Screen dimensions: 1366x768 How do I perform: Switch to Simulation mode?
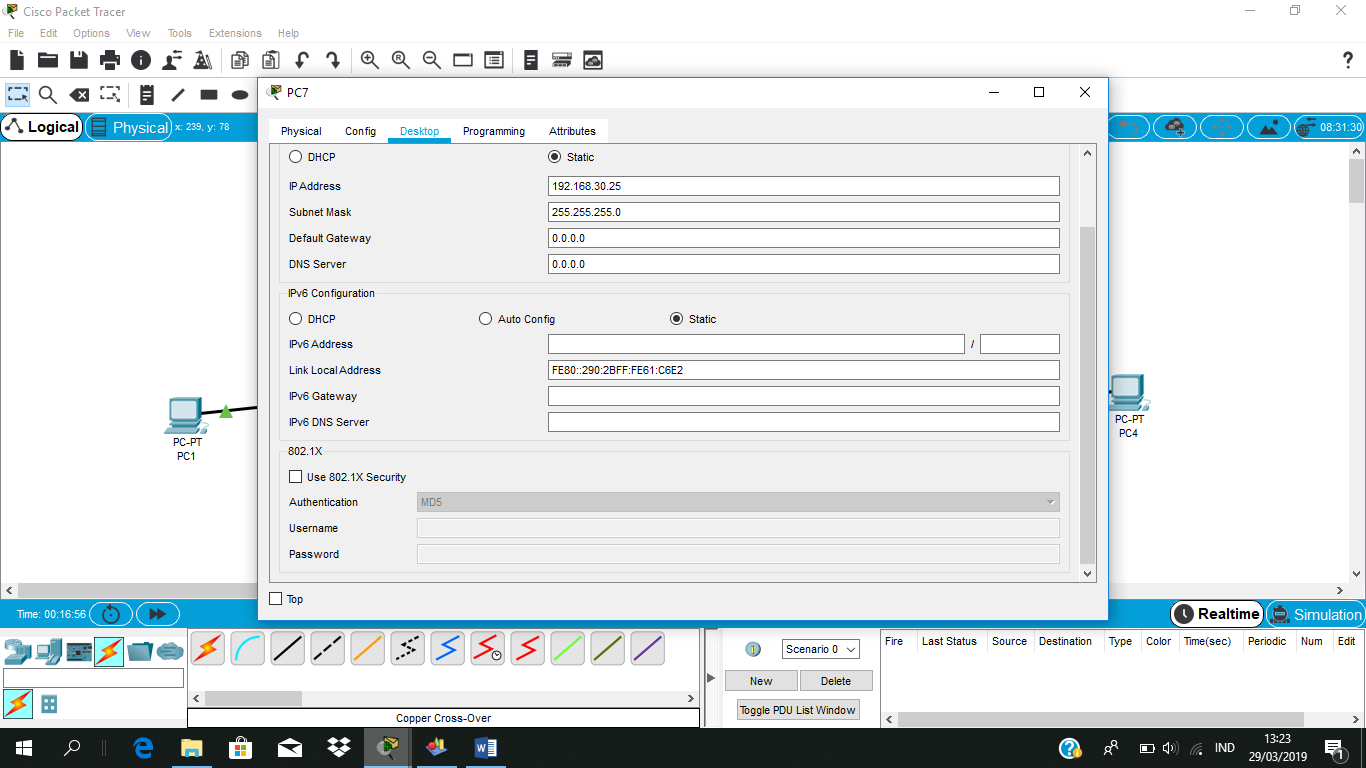pyautogui.click(x=1315, y=614)
